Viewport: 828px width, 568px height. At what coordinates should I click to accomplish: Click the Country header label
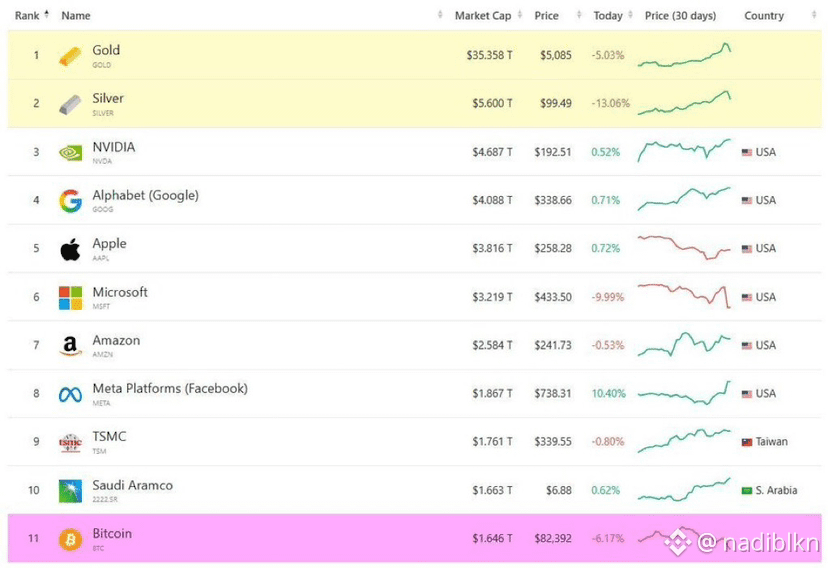[764, 16]
